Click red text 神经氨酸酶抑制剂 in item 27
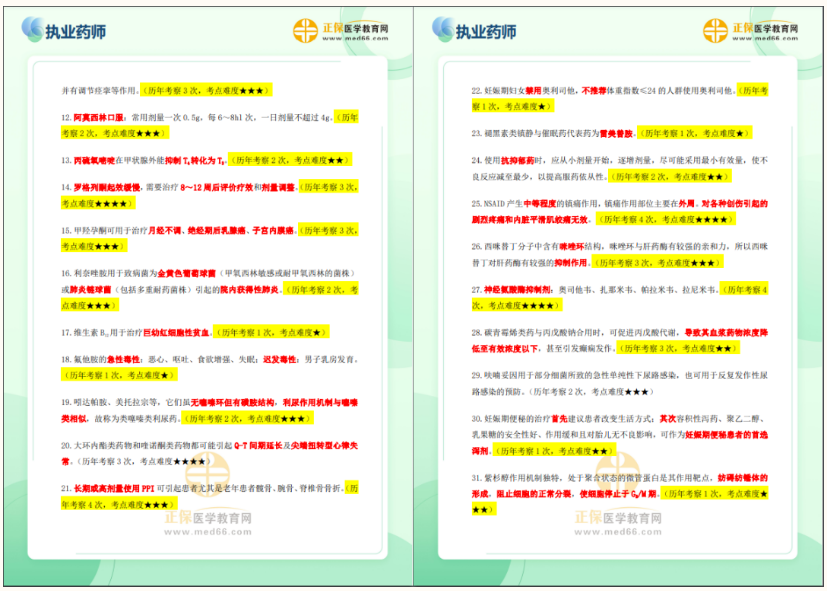This screenshot has width=827, height=591. pyautogui.click(x=519, y=289)
